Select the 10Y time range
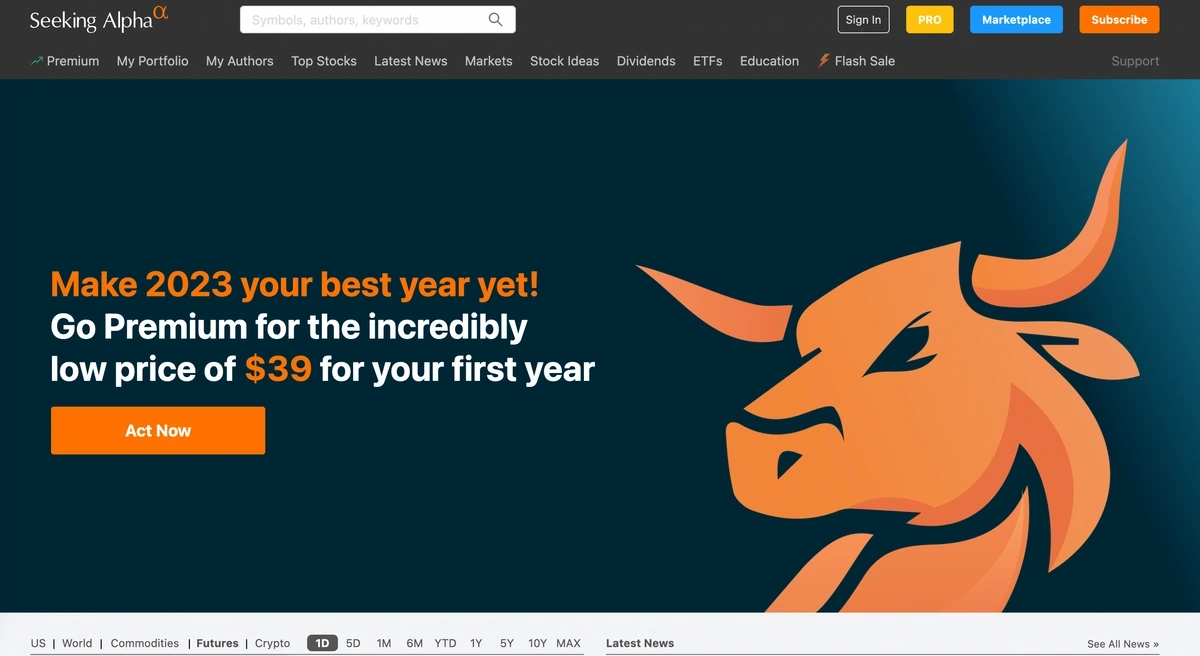The width and height of the screenshot is (1200, 656). point(538,644)
